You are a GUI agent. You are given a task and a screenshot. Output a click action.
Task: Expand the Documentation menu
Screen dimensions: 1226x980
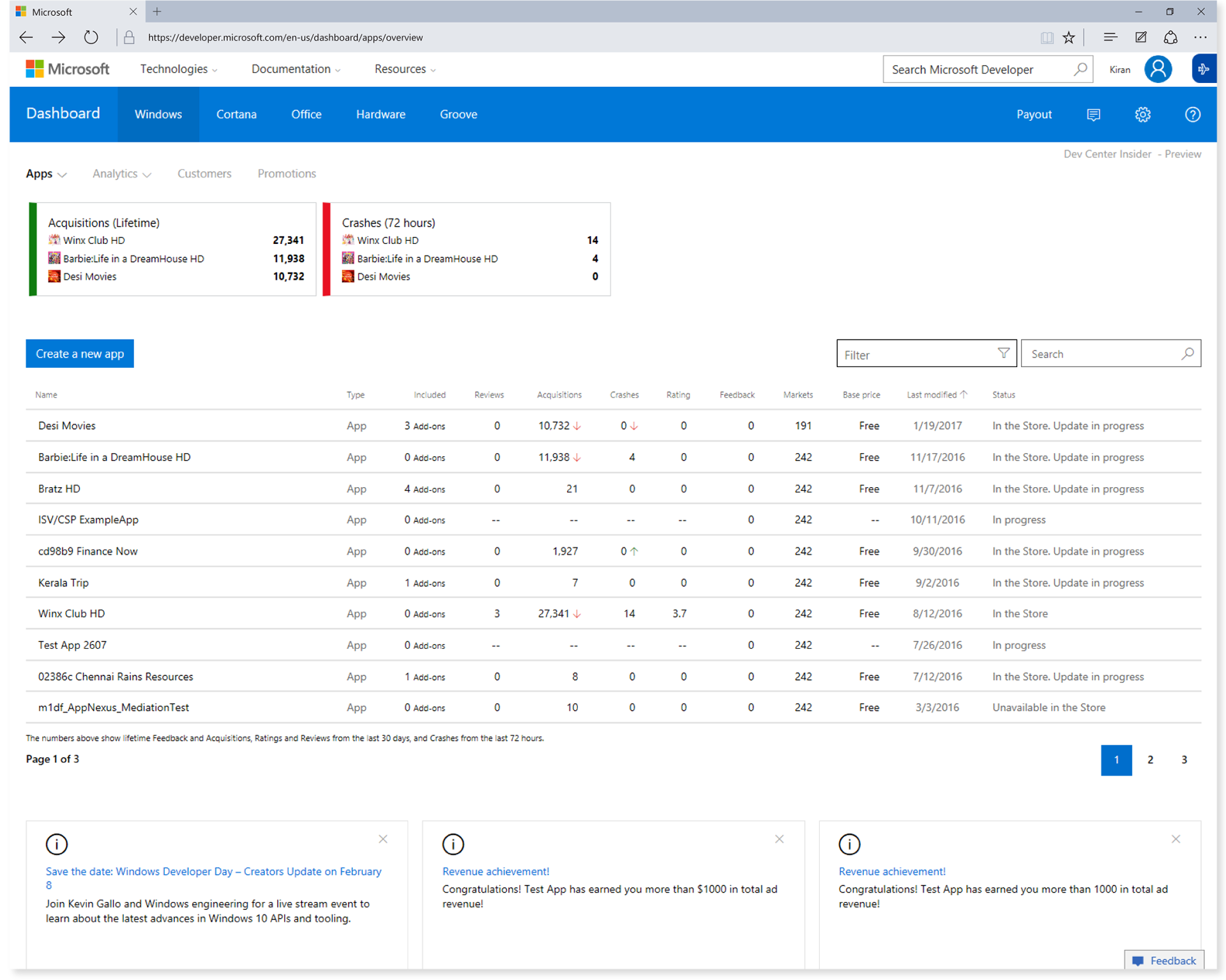(x=296, y=69)
